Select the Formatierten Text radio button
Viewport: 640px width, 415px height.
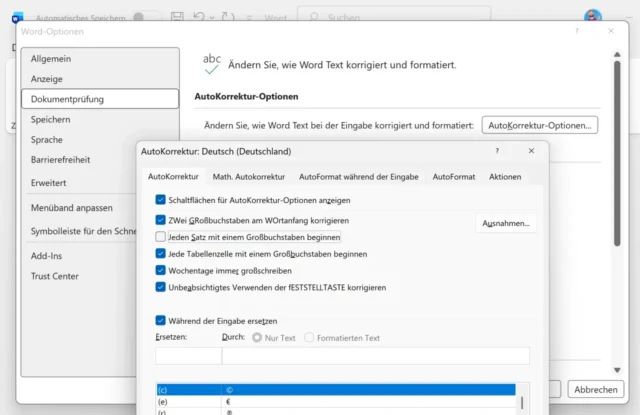tap(309, 337)
